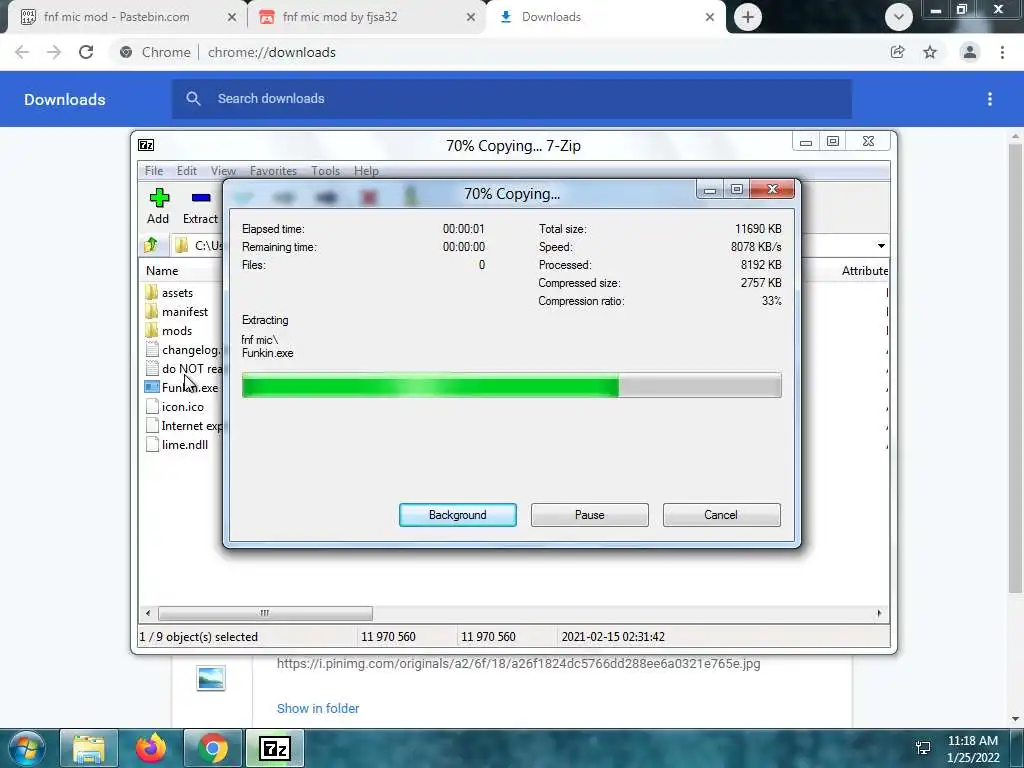The height and width of the screenshot is (768, 1024).
Task: Open the Edit menu in 7-Zip
Action: point(187,170)
